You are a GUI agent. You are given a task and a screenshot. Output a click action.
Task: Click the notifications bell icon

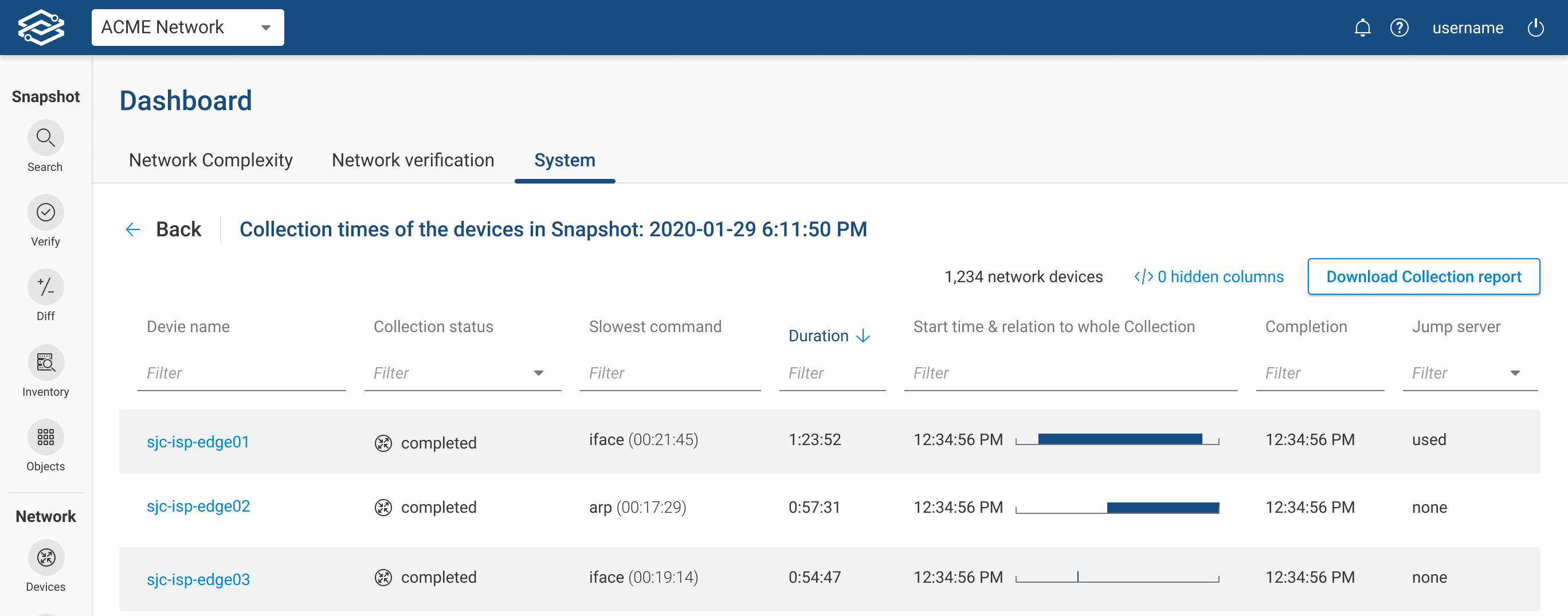coord(1362,28)
